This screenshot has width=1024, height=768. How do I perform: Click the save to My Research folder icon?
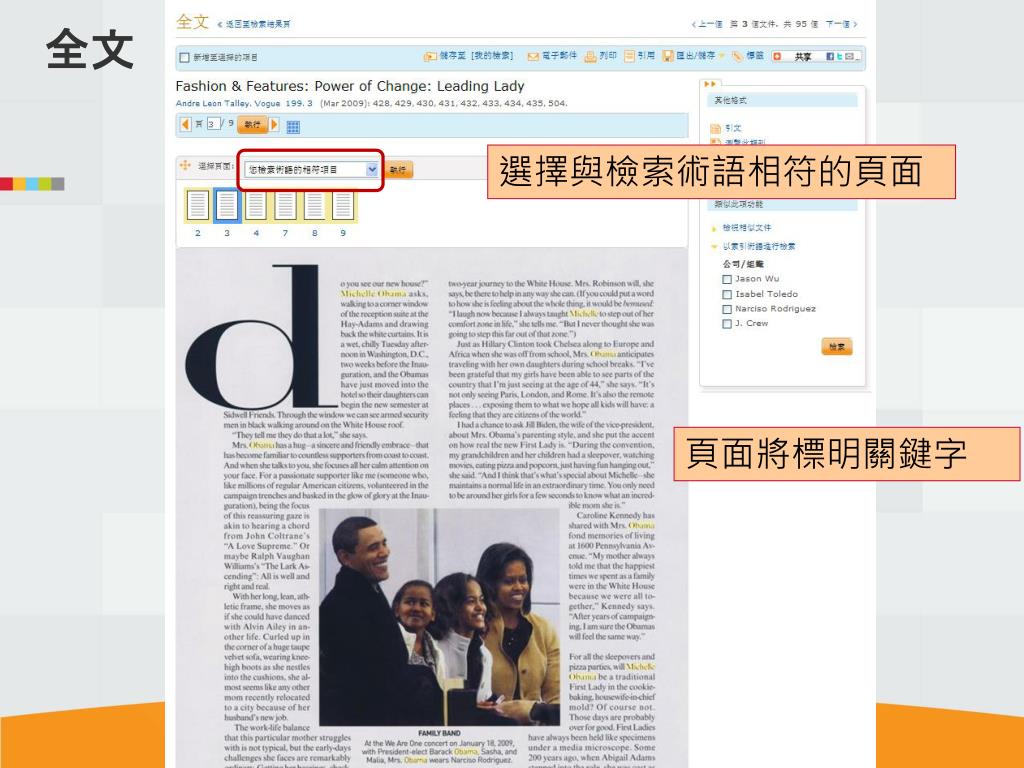[430, 57]
